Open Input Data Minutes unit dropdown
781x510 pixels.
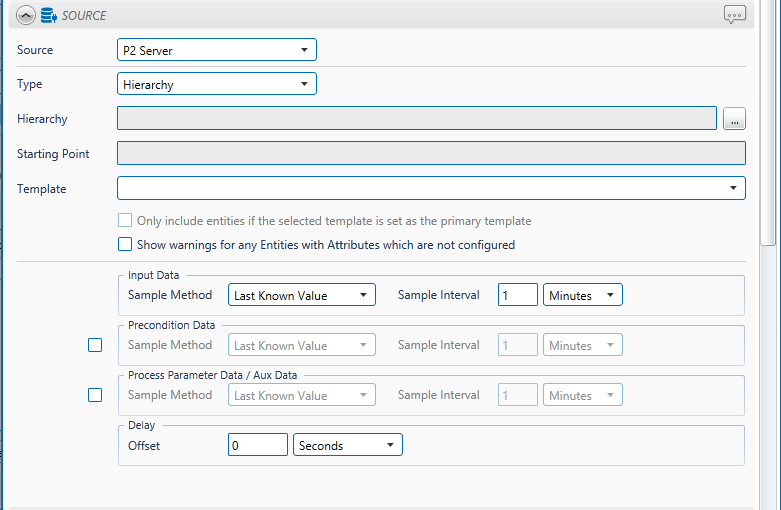point(583,295)
